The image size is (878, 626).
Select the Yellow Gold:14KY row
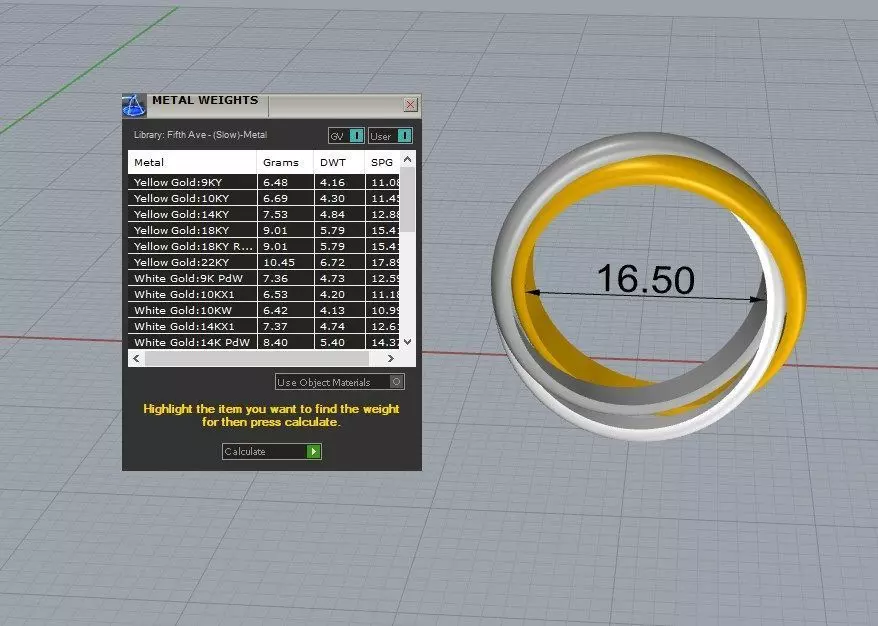point(264,214)
